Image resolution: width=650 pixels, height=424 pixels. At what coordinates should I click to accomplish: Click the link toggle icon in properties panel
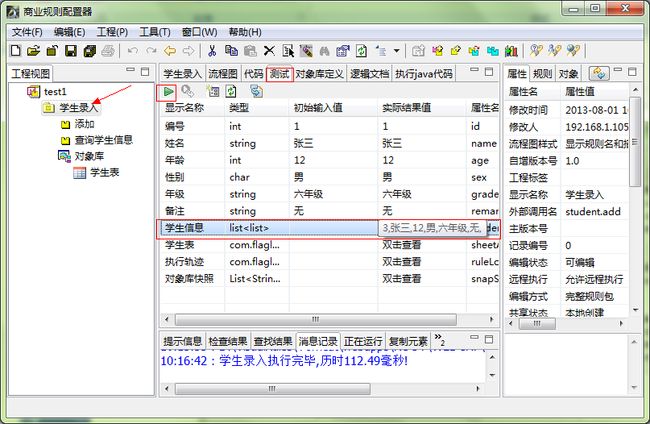[x=599, y=74]
